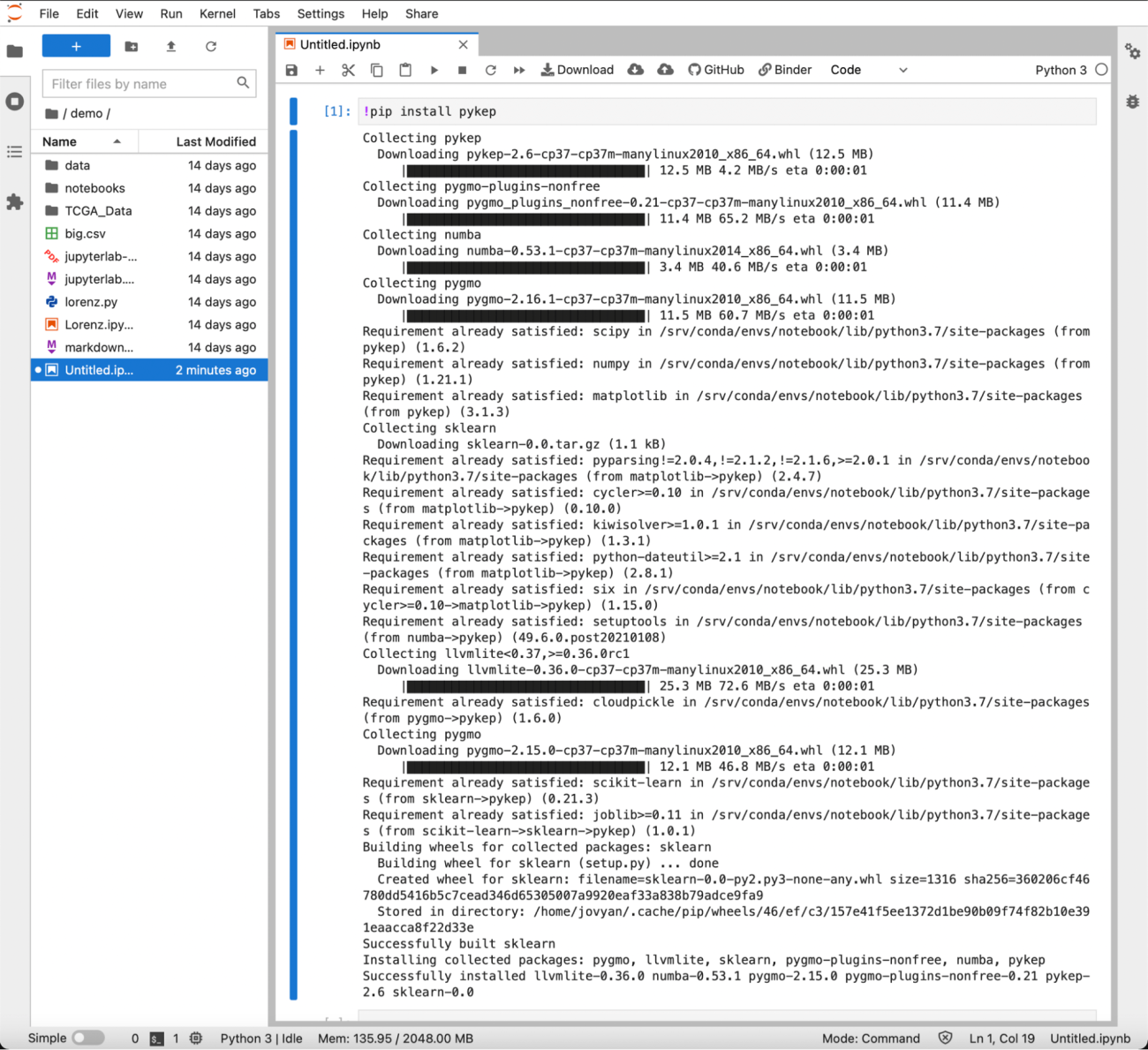Upload files using the upload icon
Image resolution: width=1148 pixels, height=1050 pixels.
[x=171, y=47]
